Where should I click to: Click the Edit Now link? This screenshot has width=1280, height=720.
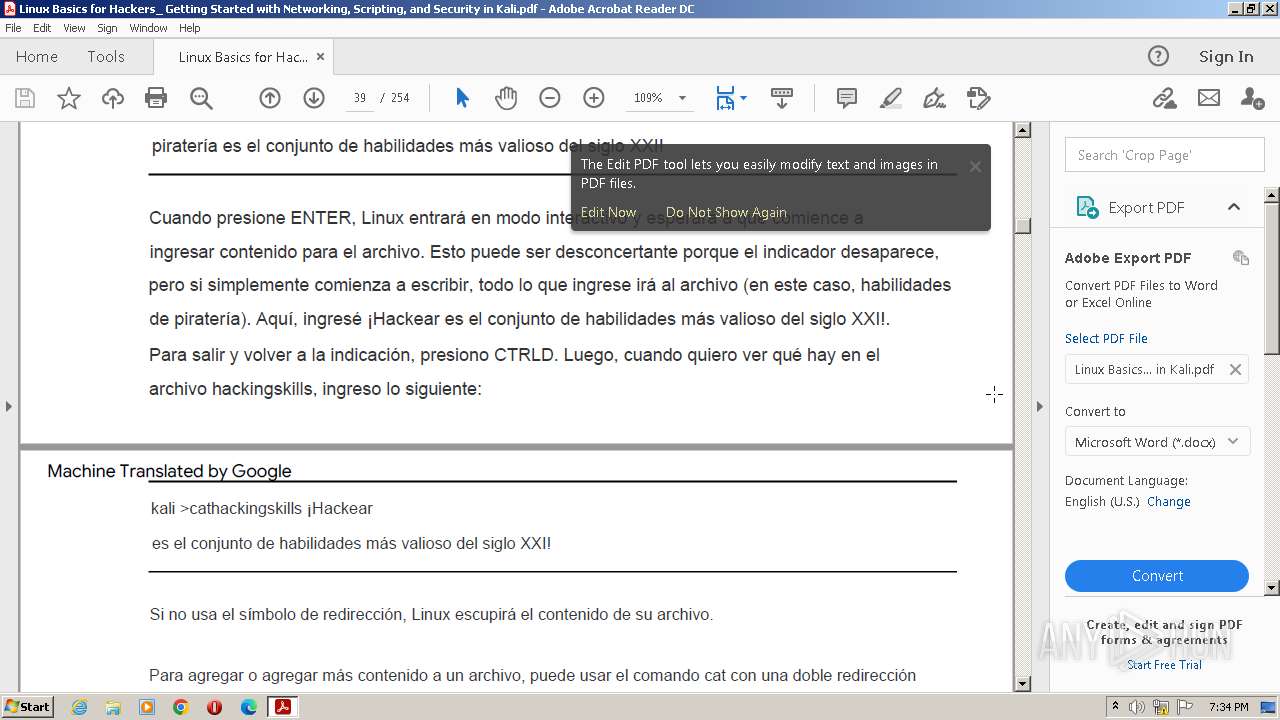(608, 212)
